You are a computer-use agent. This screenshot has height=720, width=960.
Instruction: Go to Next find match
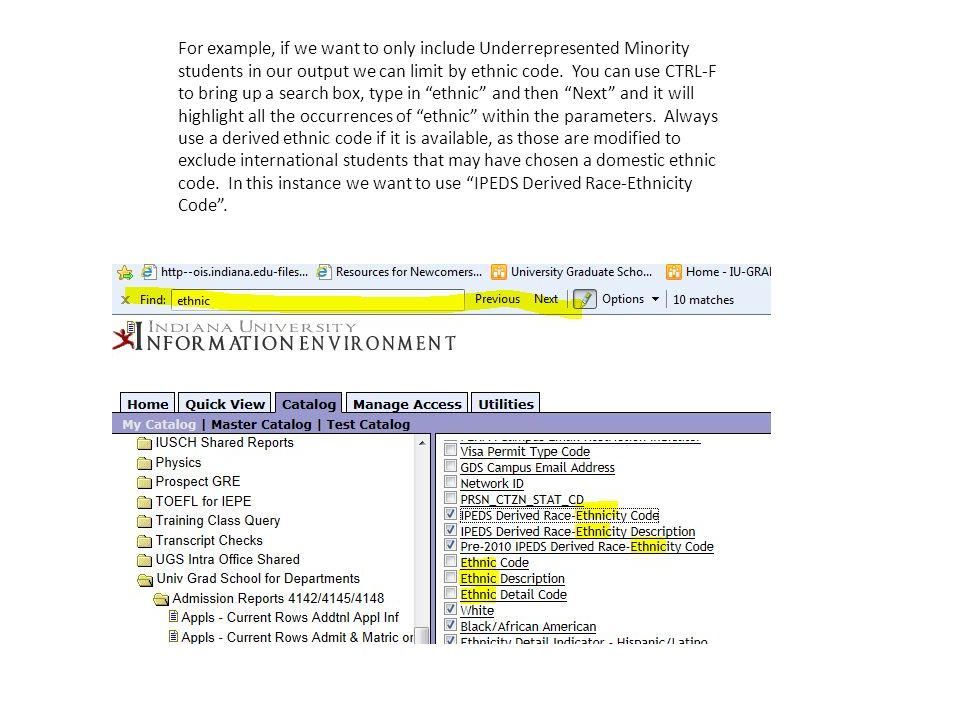[x=546, y=299]
